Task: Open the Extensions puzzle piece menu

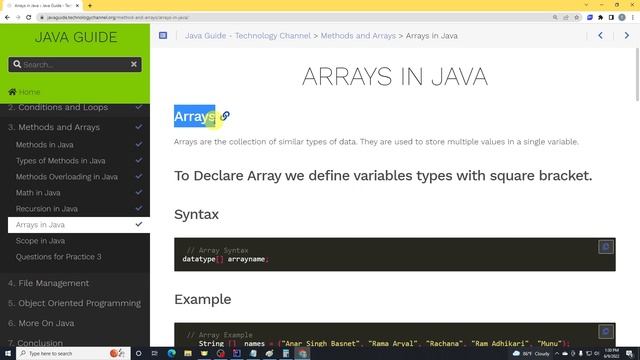Action: [x=600, y=18]
